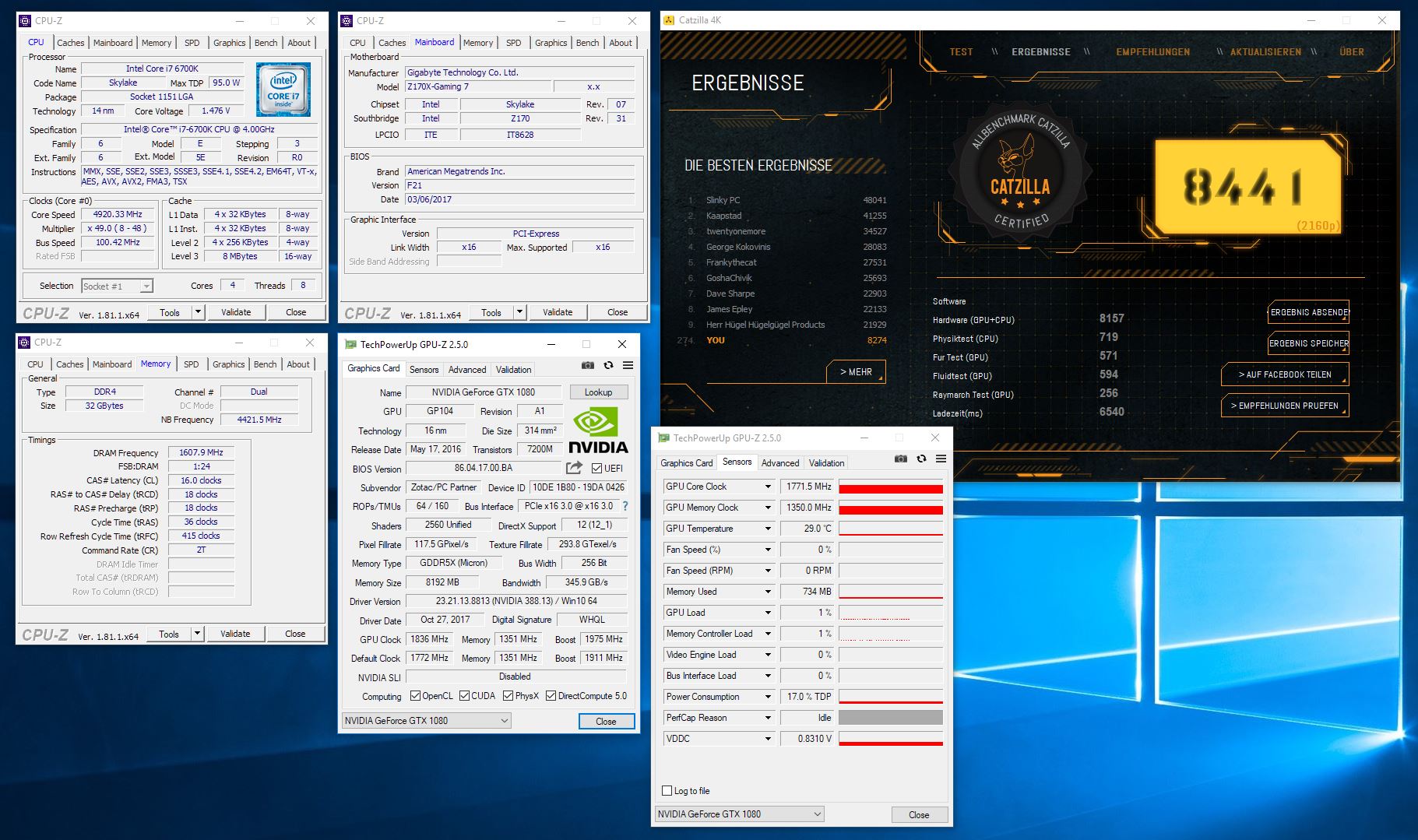This screenshot has height=840, width=1418.
Task: Open GPU selector dropdown in GPU-Z Graphics Card window
Action: pos(426,721)
